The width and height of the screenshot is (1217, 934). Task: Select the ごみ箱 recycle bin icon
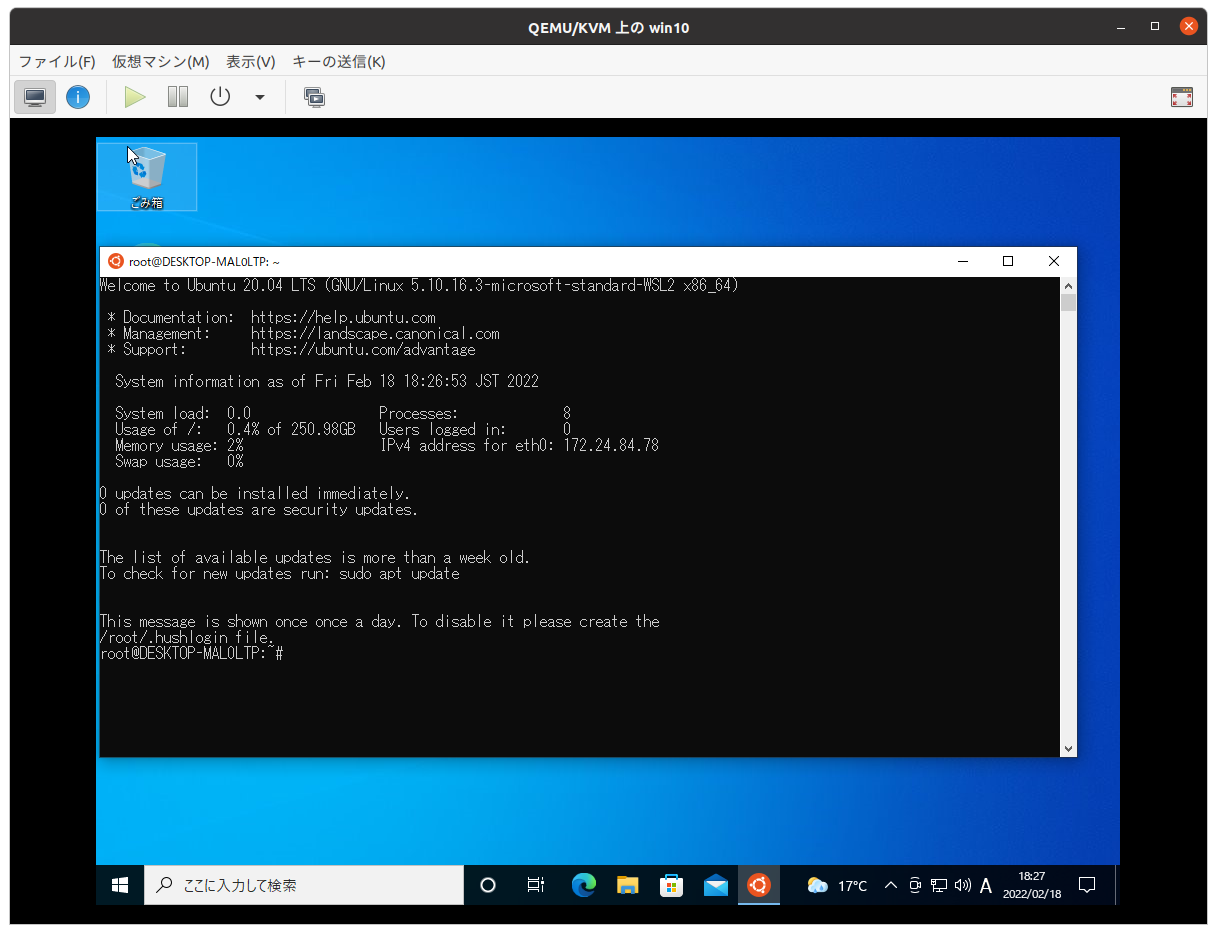(x=146, y=177)
